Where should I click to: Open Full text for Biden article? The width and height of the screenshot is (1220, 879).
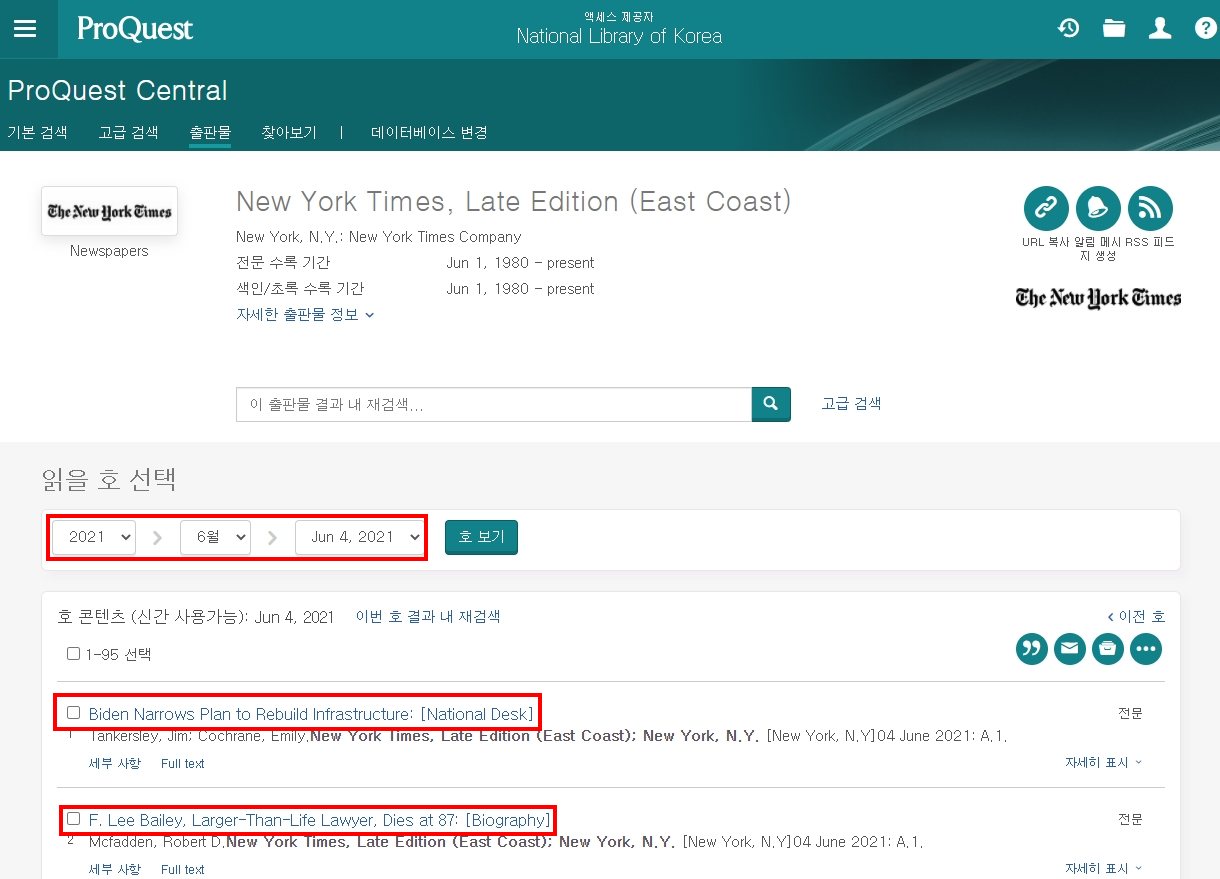183,763
